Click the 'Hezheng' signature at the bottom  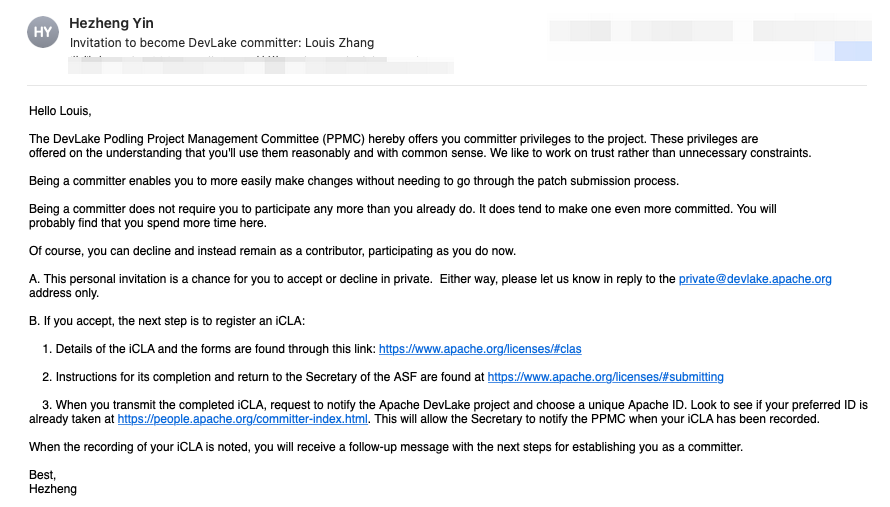(x=53, y=489)
